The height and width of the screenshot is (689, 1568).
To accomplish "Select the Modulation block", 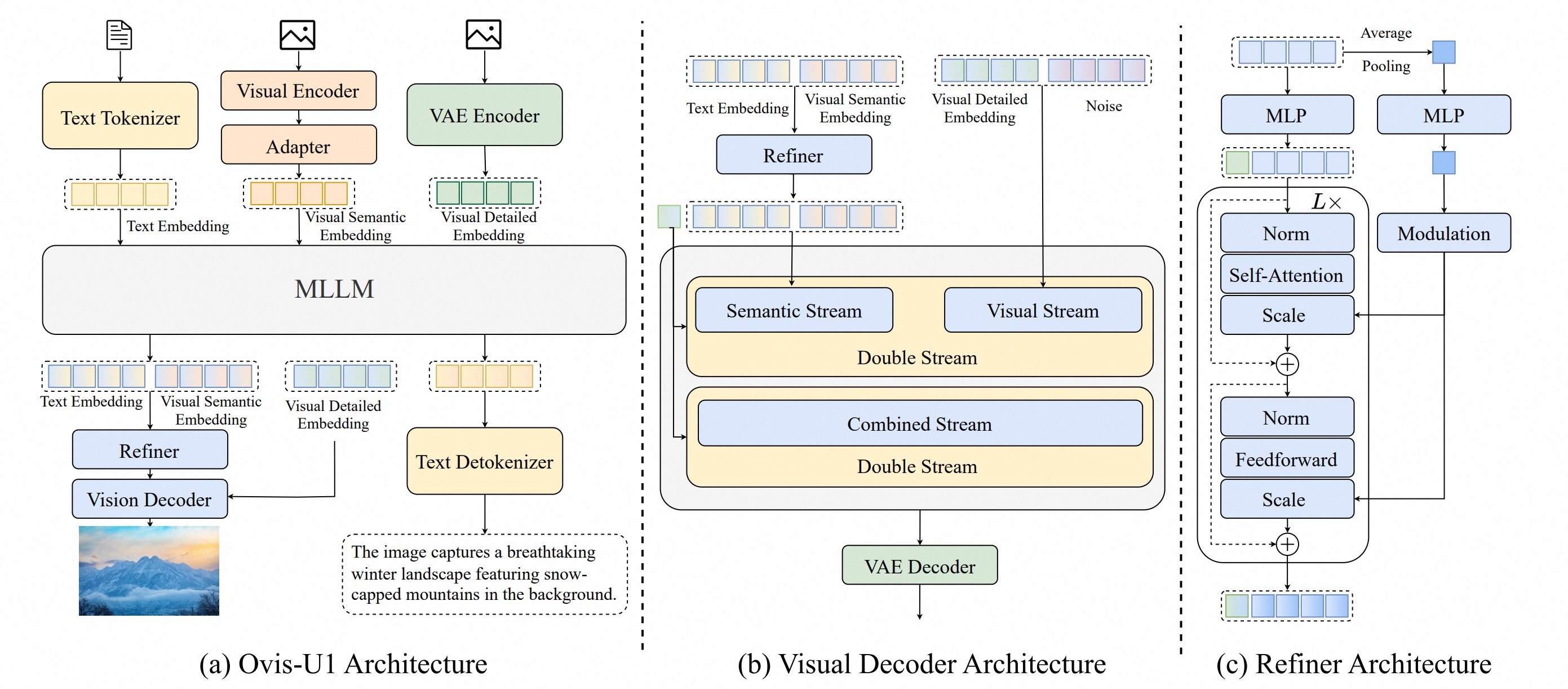I will click(x=1443, y=233).
